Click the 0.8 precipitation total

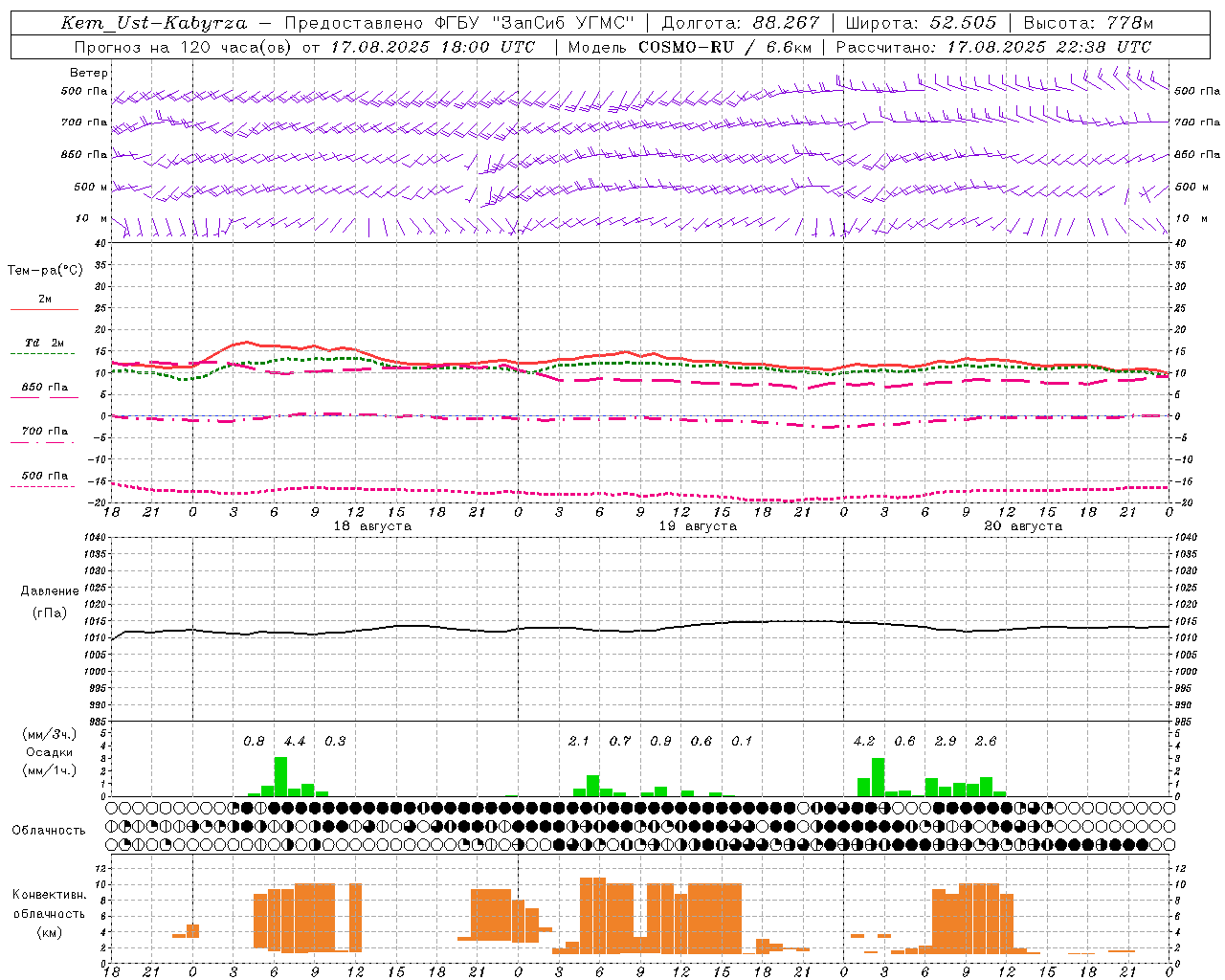point(254,742)
